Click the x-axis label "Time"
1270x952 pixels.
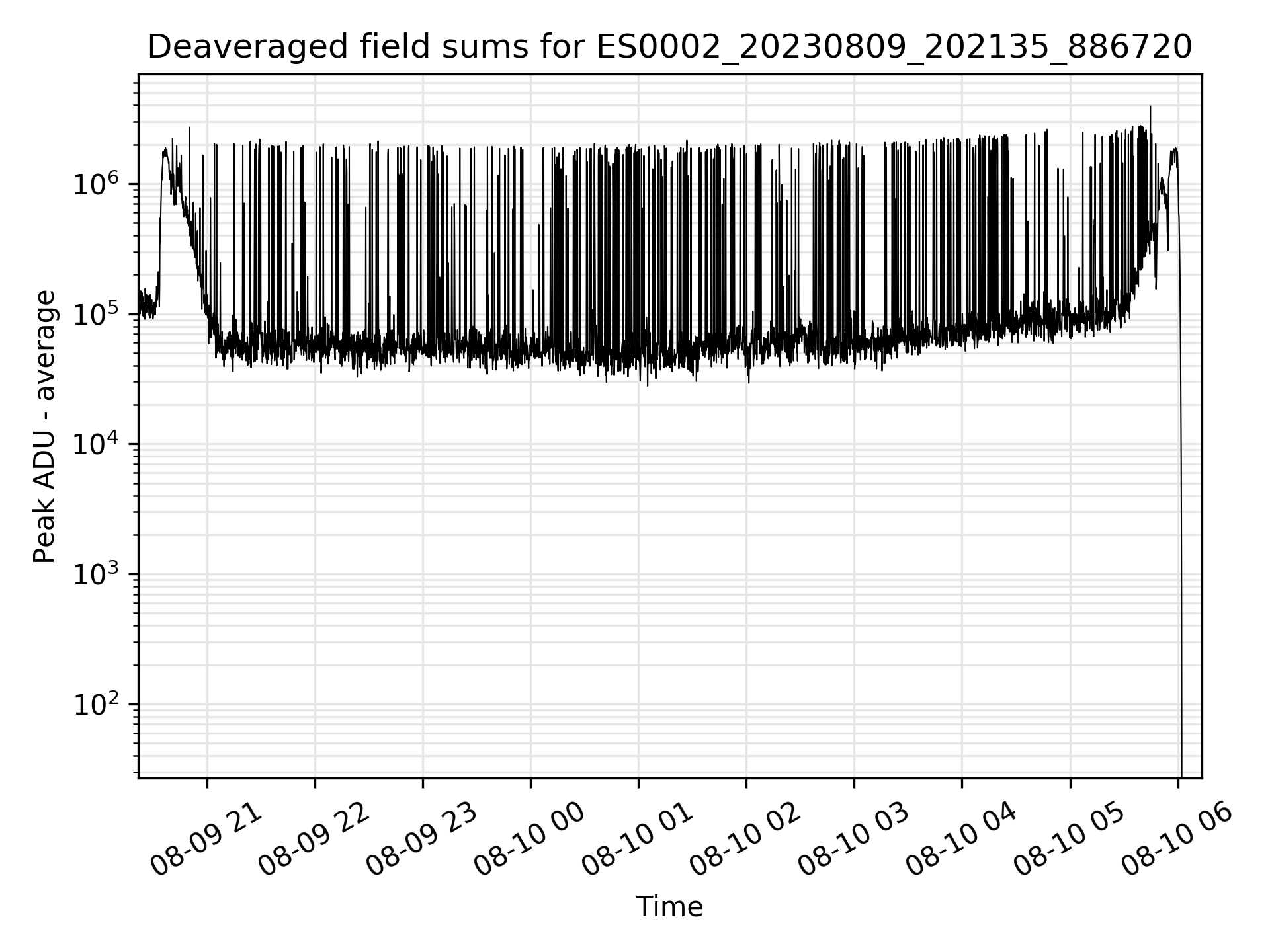tap(669, 906)
